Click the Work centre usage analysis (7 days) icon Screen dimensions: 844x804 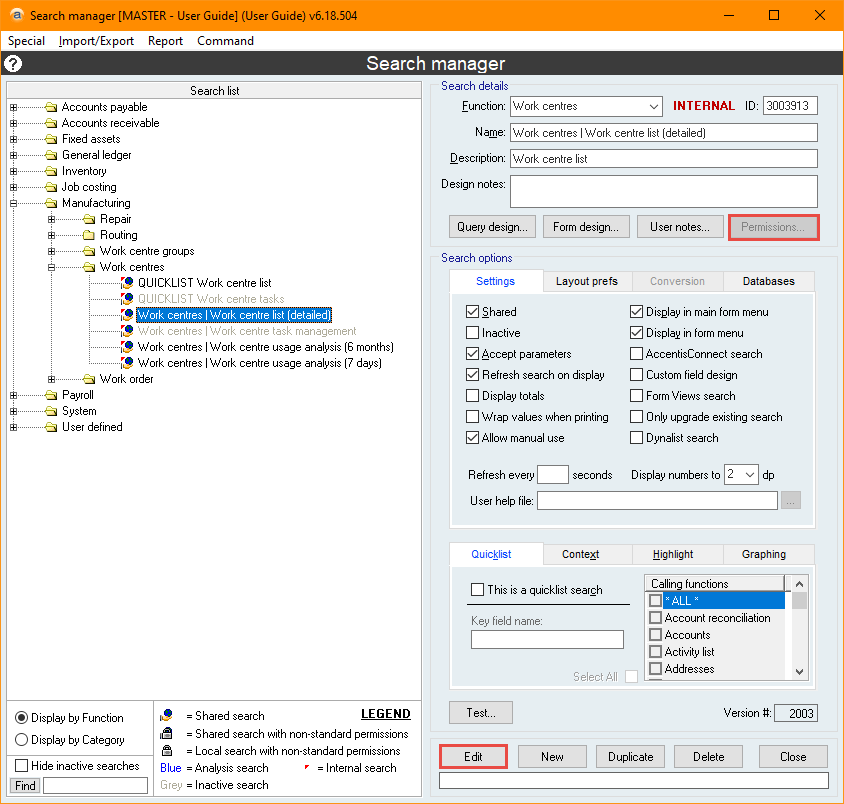point(127,363)
